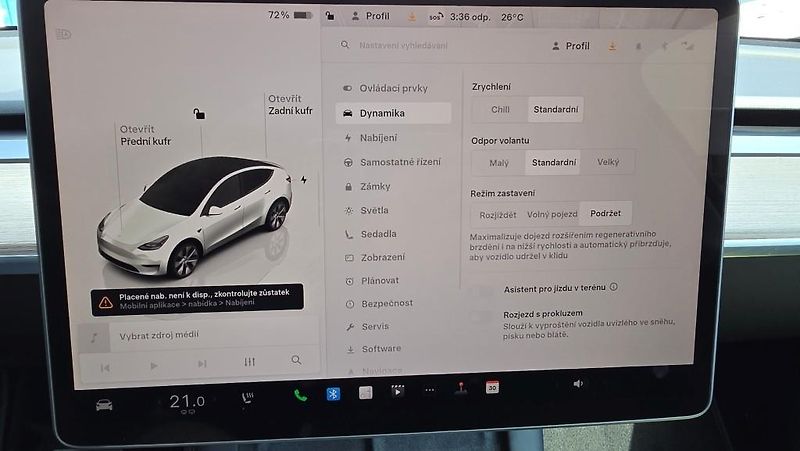Open the media equalizer icon

tap(249, 362)
